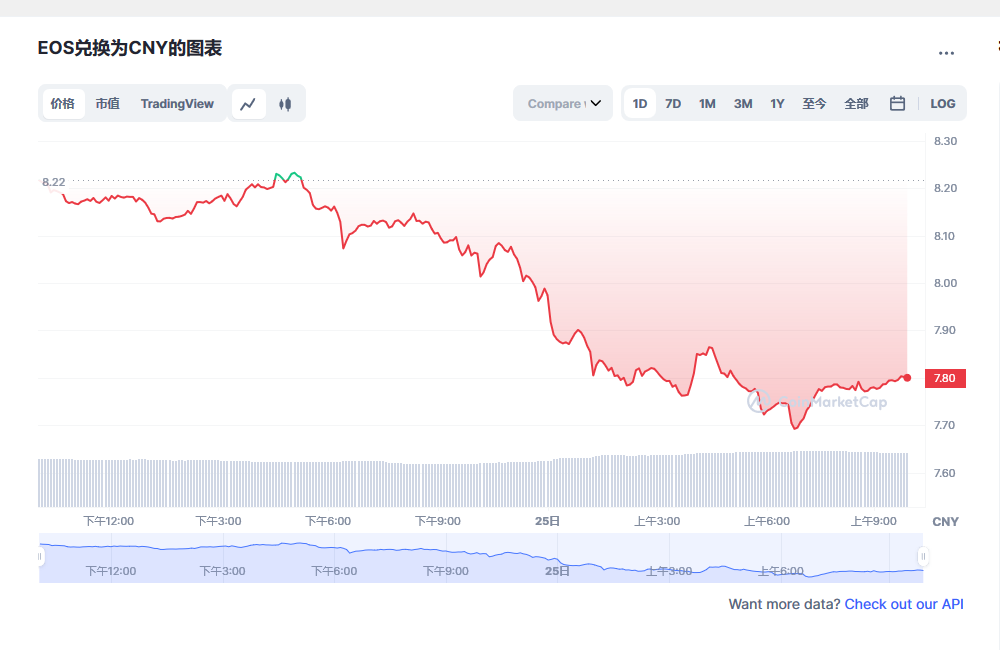This screenshot has width=1000, height=650.
Task: Select the 至今 time range
Action: [814, 103]
